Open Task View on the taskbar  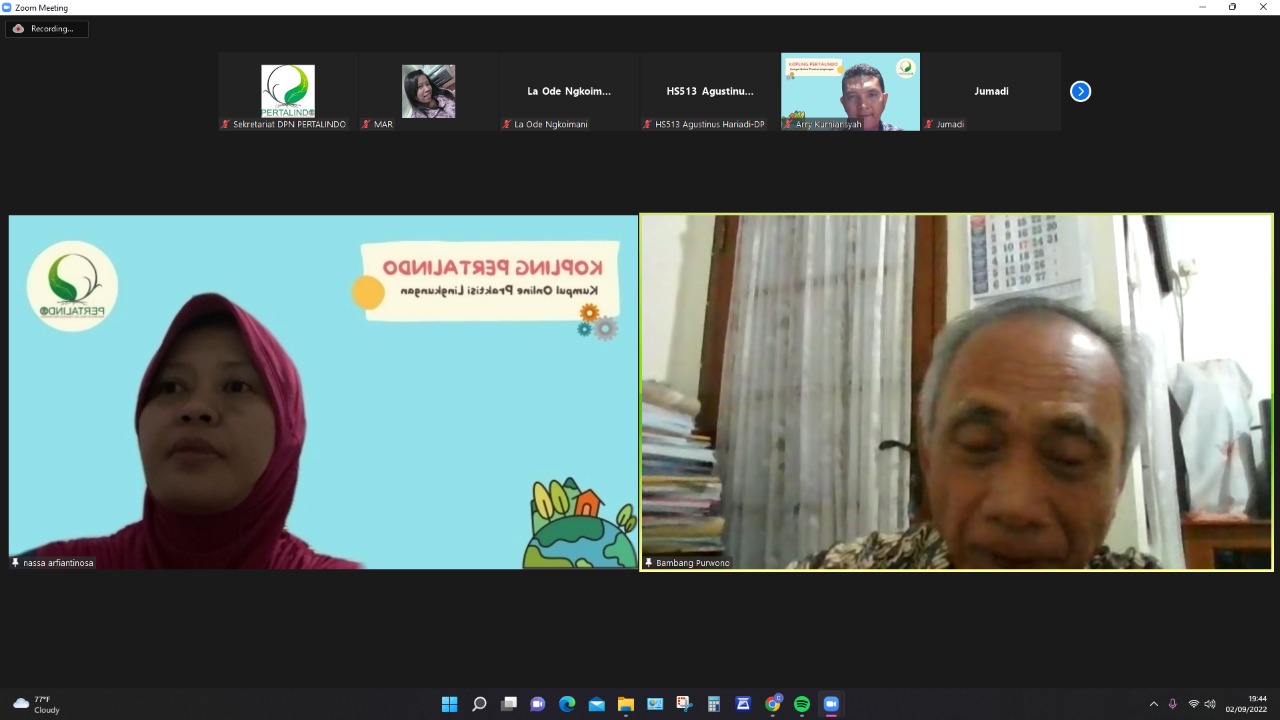coord(509,704)
